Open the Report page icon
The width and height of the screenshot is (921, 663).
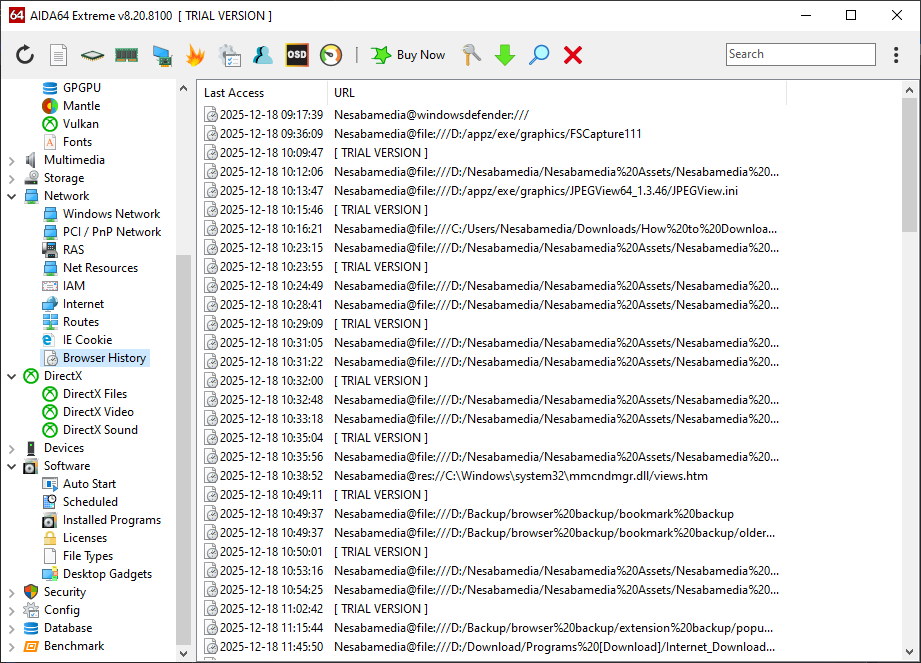[x=59, y=55]
